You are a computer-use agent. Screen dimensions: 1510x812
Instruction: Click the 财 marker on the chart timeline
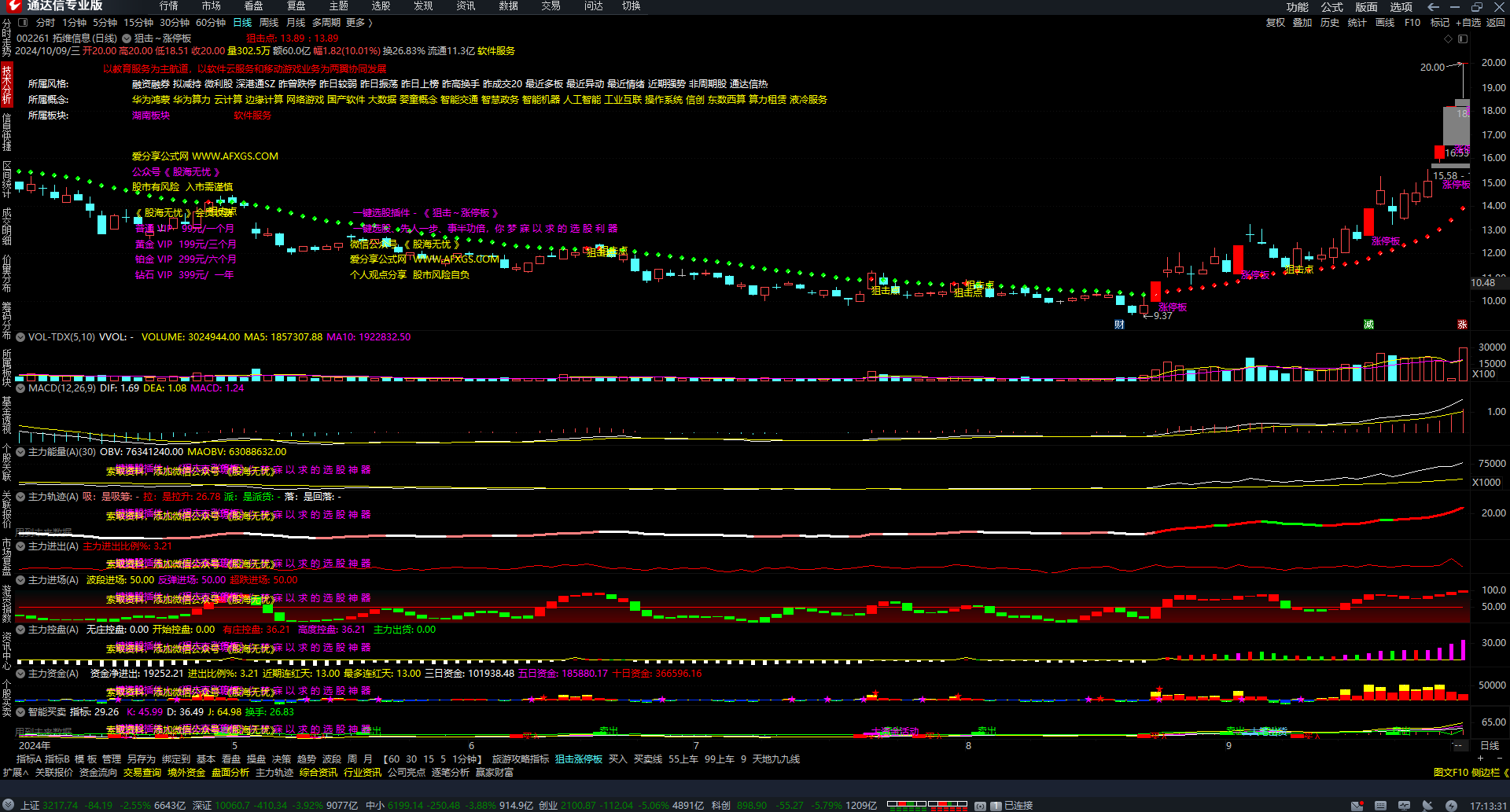pos(1119,325)
